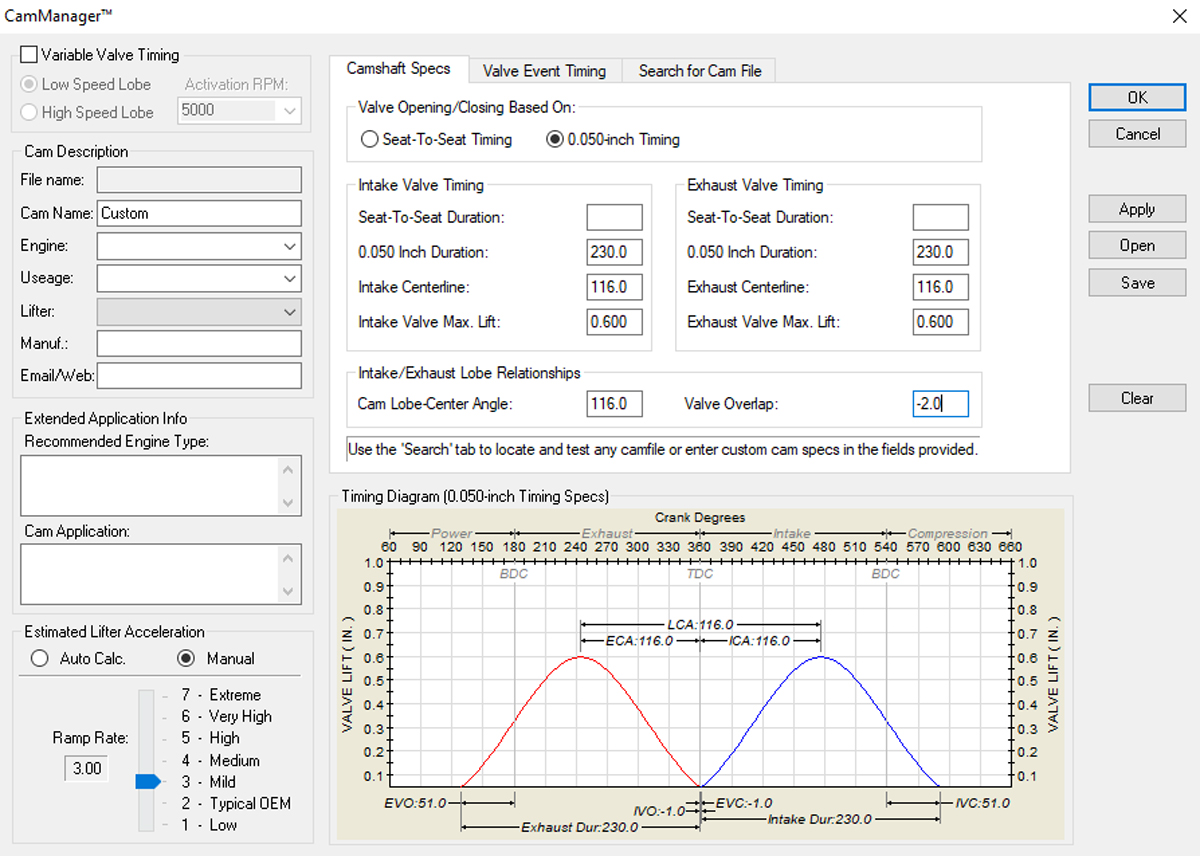
Task: Click the IVO:-1.0 label in diagram
Action: pos(659,811)
